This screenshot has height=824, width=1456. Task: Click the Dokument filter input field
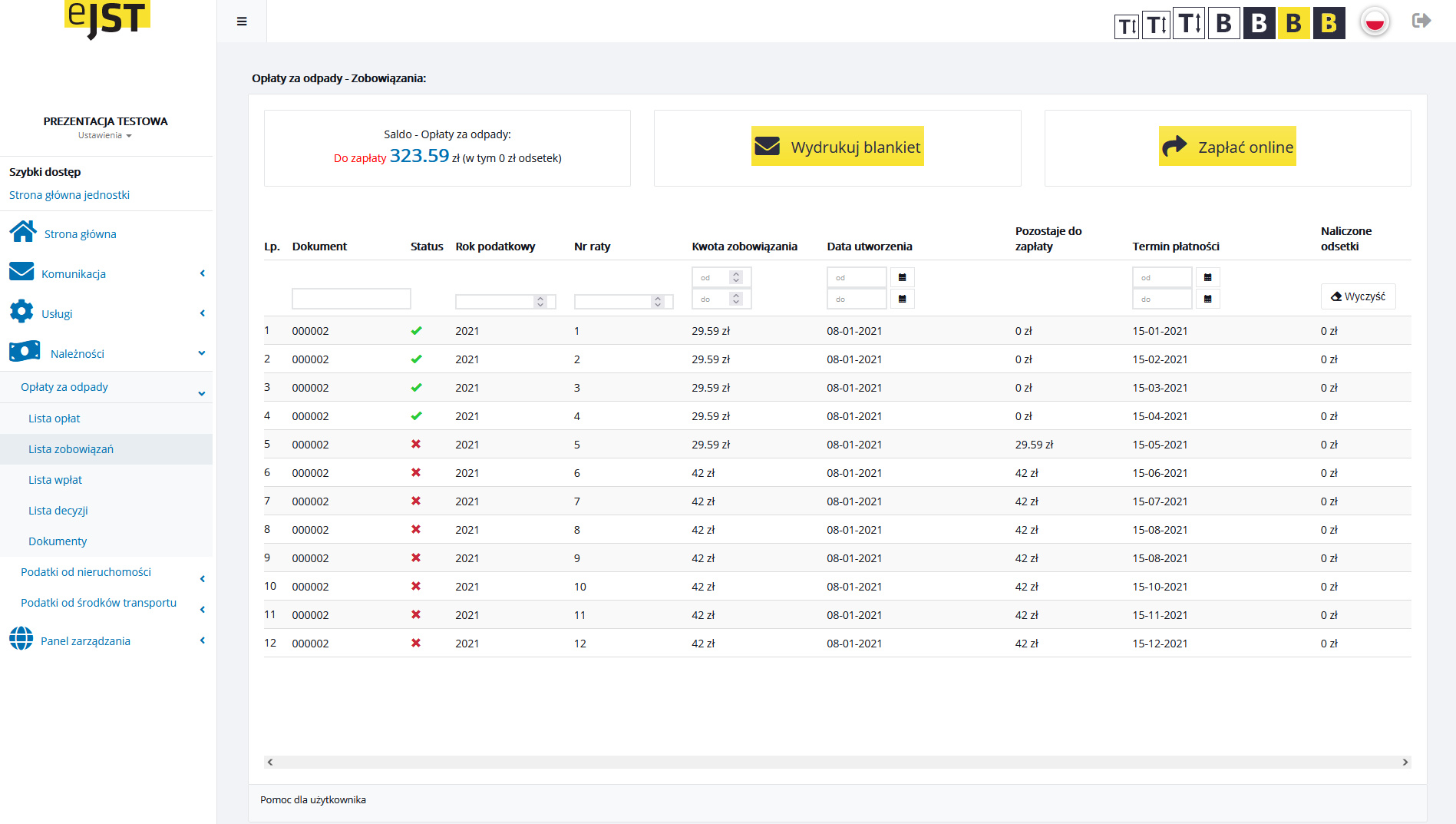click(351, 299)
